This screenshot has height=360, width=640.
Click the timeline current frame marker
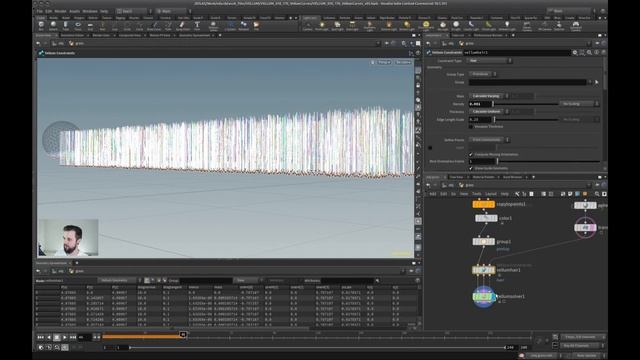coord(183,335)
